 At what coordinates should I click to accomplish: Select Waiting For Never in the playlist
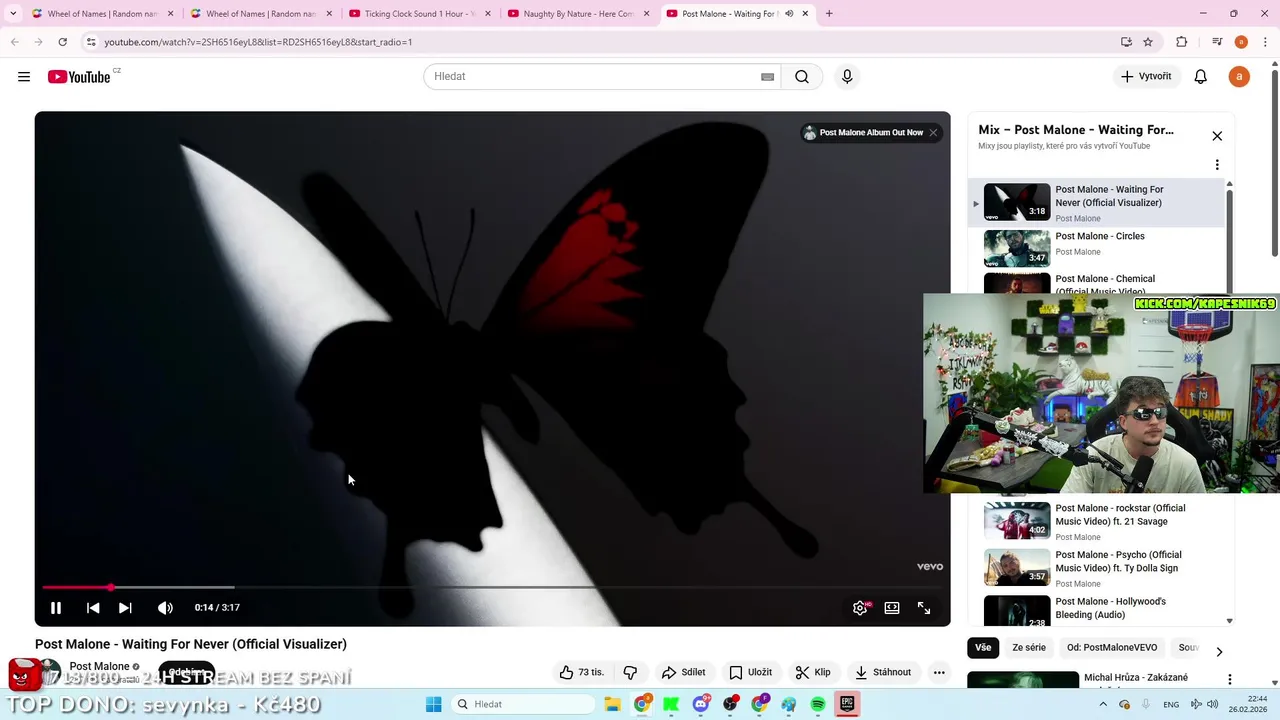tap(1097, 203)
